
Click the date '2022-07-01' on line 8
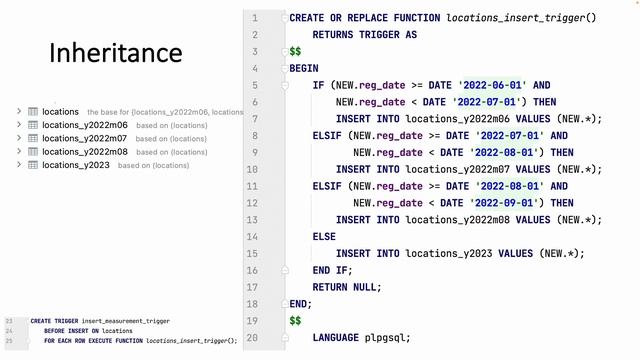510,136
